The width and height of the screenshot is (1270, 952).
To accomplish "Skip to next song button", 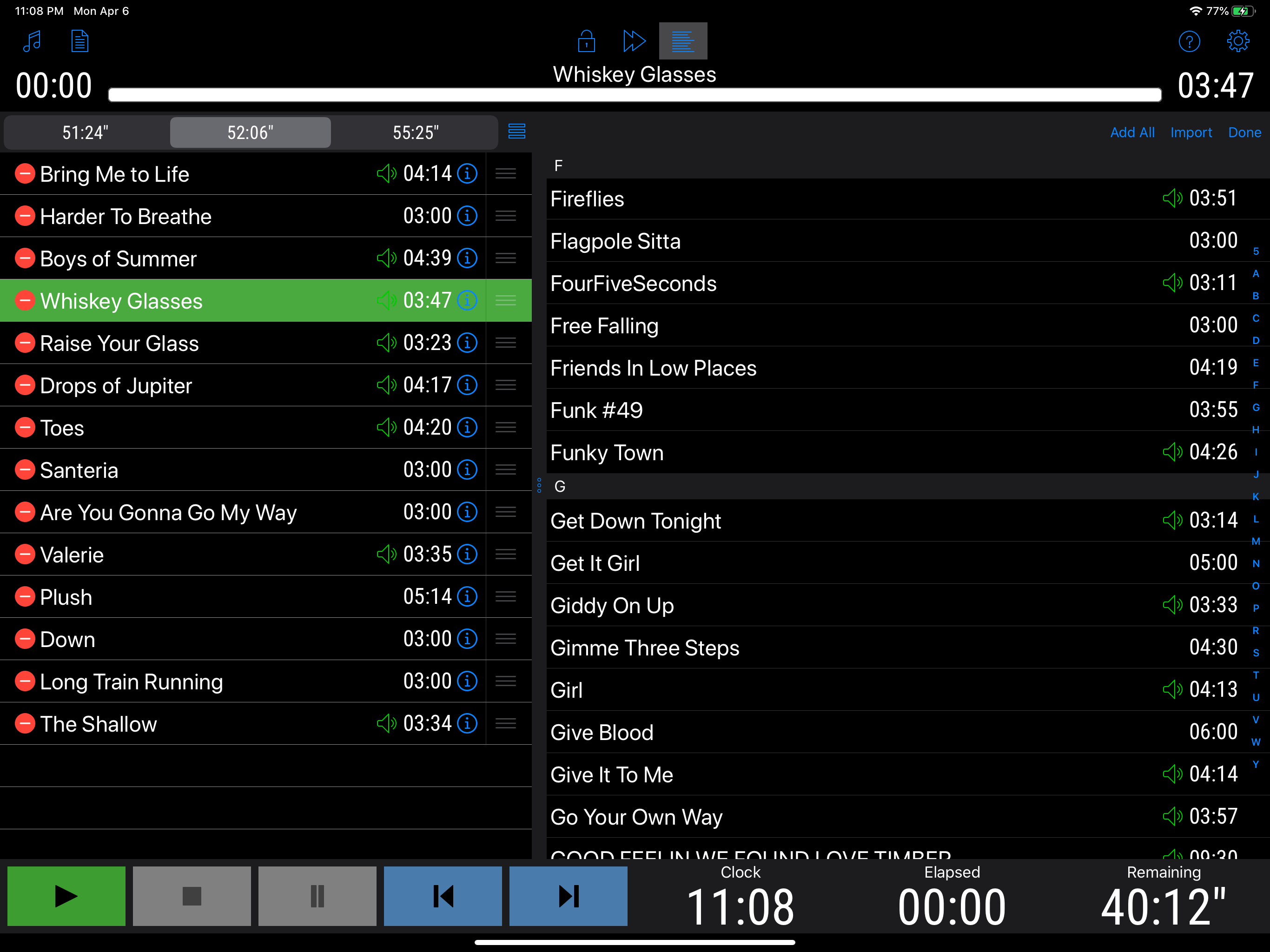I will click(569, 896).
